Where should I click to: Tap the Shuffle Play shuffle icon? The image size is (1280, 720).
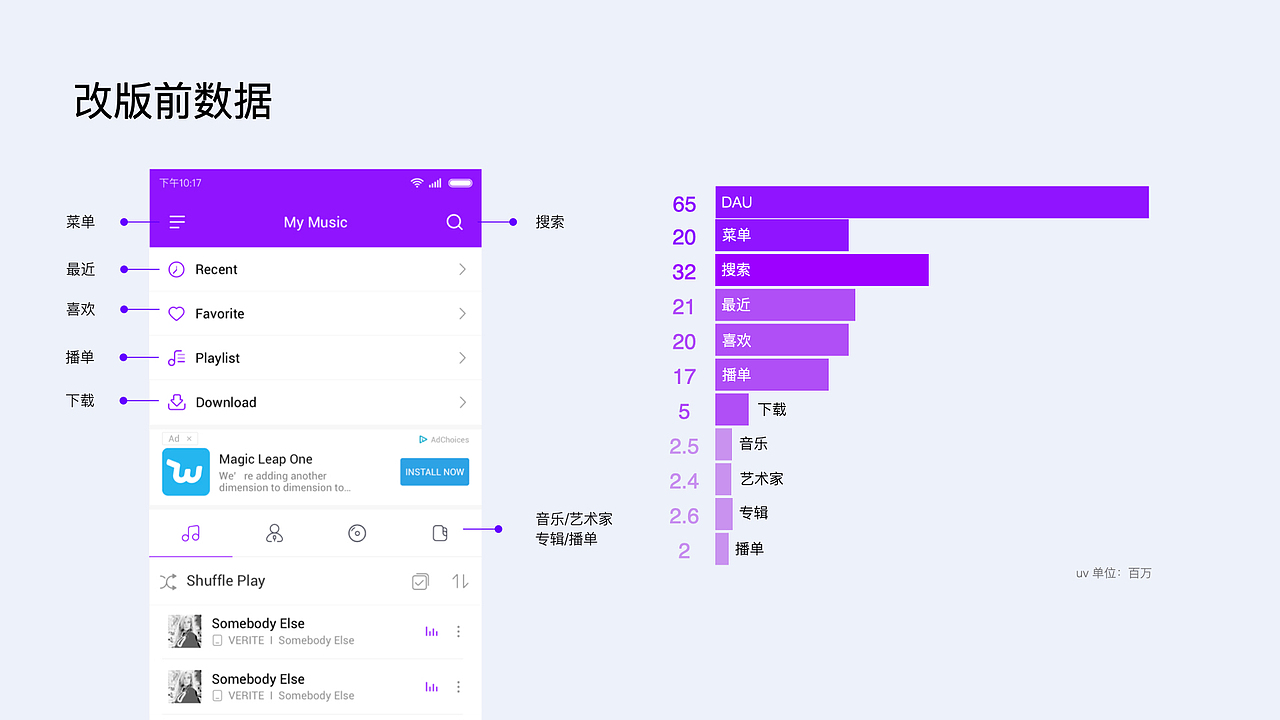[x=168, y=580]
